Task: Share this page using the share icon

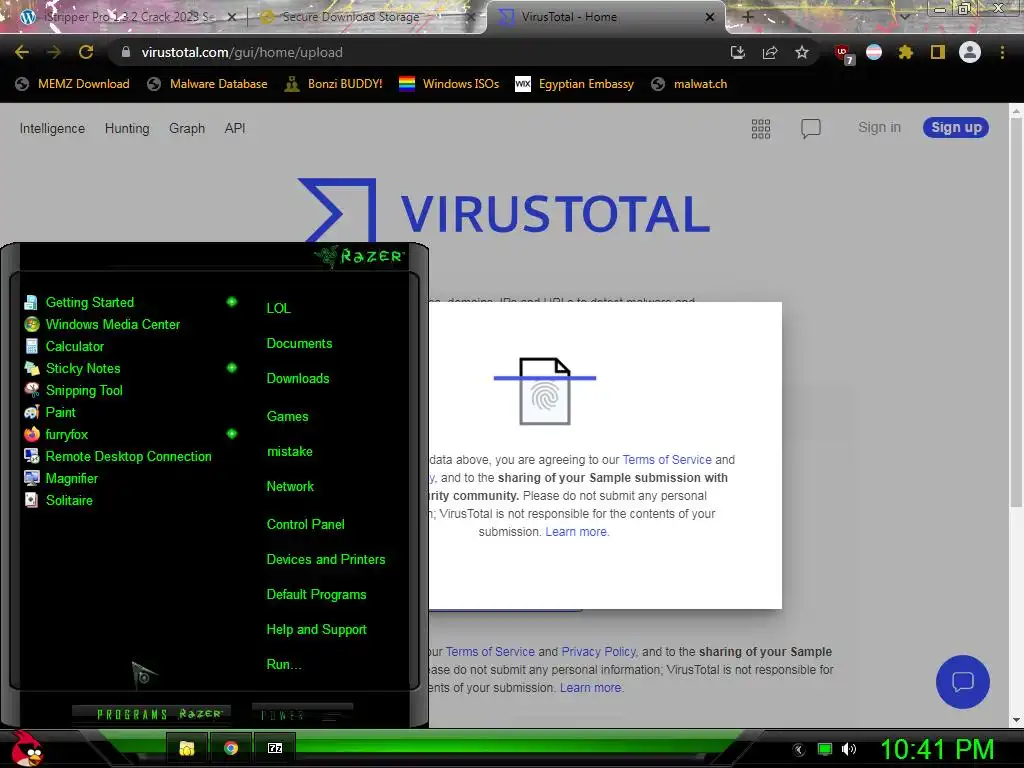Action: pyautogui.click(x=770, y=52)
